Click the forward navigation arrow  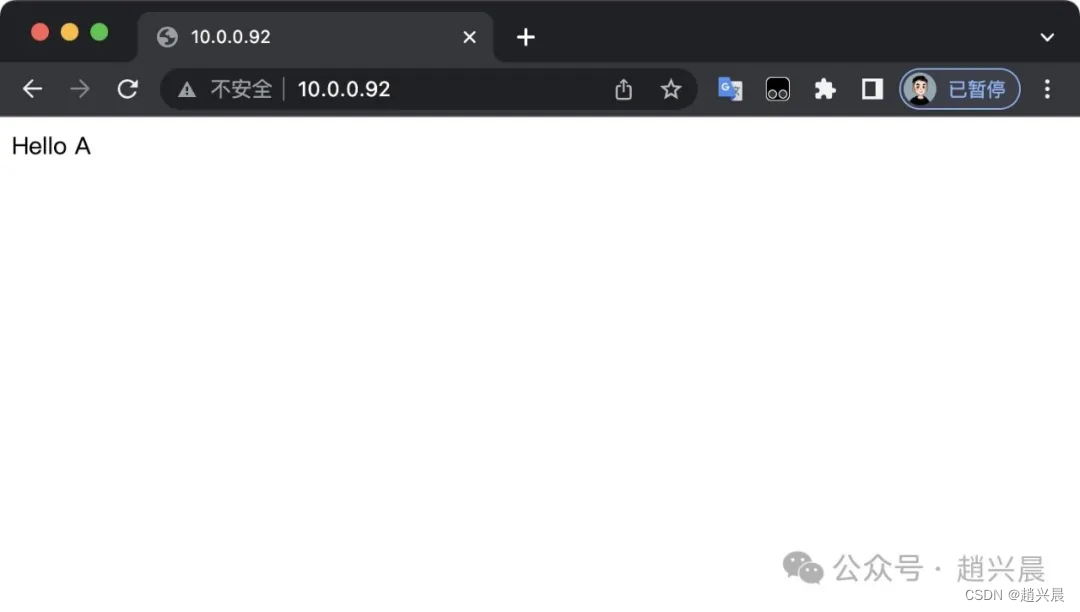coord(80,89)
